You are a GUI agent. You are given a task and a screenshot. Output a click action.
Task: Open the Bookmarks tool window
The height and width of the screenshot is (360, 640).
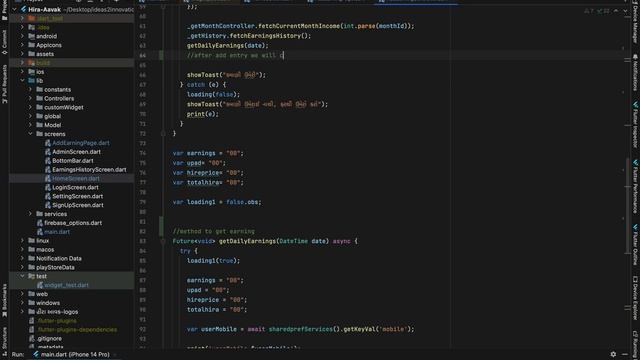4,300
